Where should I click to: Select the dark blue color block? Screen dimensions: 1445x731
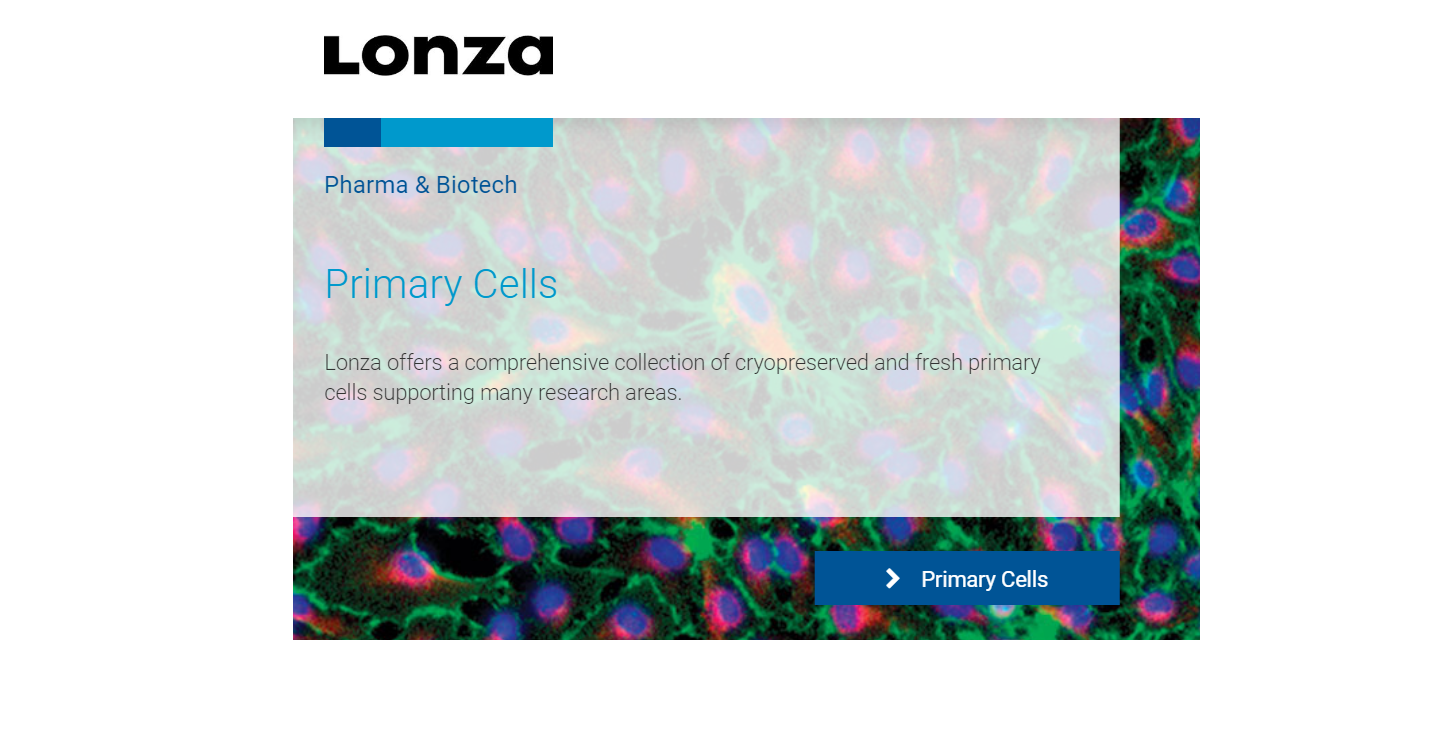352,132
